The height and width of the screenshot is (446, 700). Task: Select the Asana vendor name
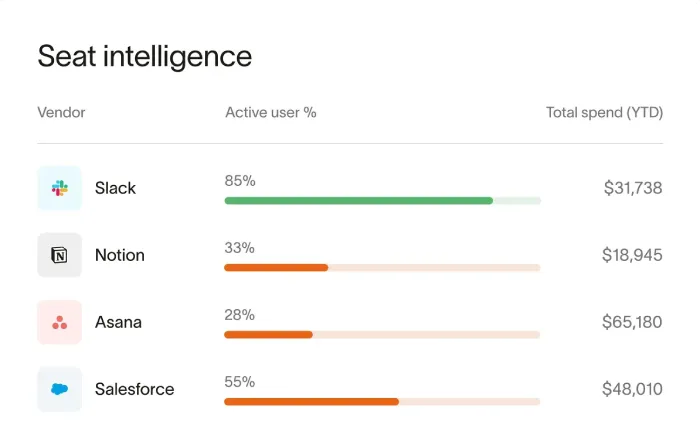point(118,322)
